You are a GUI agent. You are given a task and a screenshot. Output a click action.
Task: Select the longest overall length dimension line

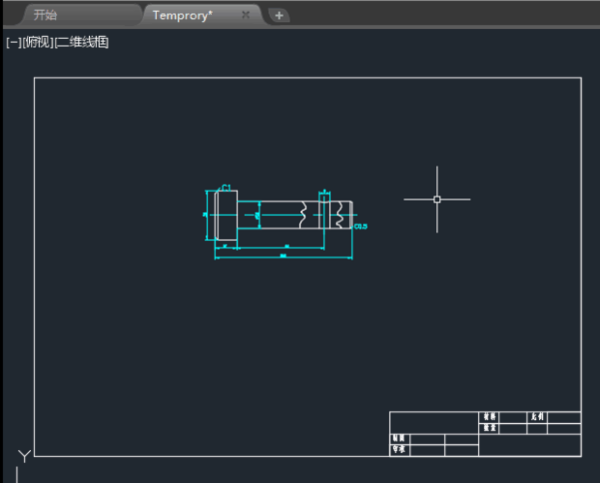tap(283, 258)
